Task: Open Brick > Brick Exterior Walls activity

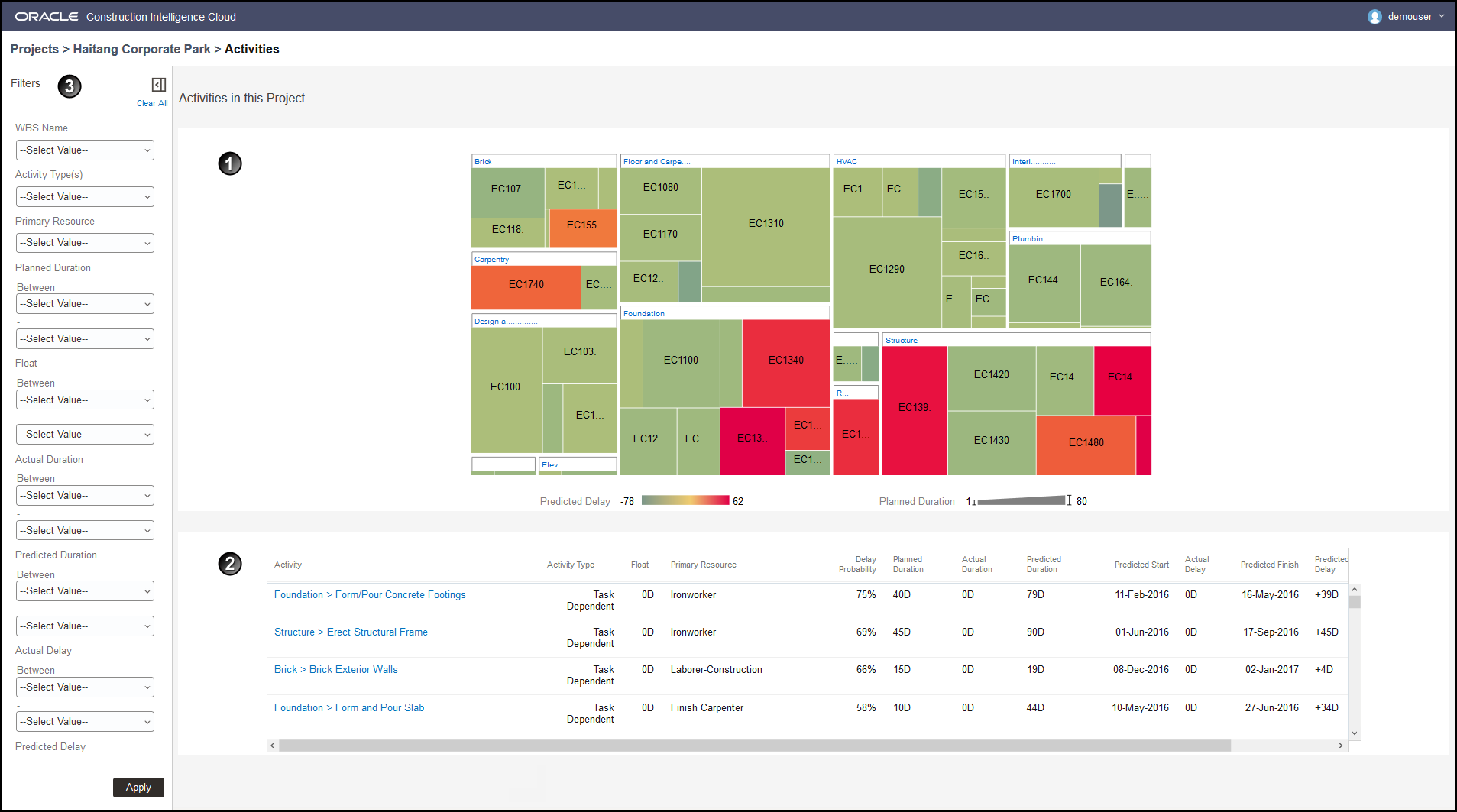Action: 335,669
